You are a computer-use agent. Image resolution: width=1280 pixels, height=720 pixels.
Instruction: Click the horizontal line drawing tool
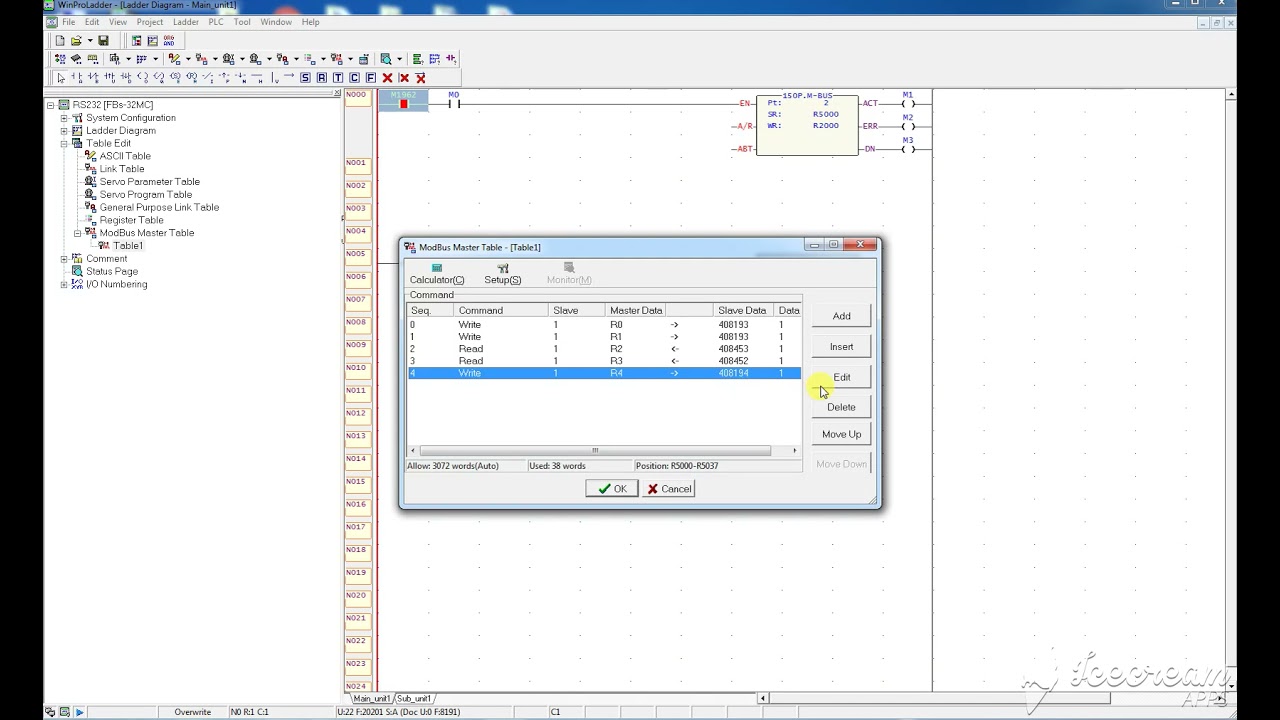[257, 78]
